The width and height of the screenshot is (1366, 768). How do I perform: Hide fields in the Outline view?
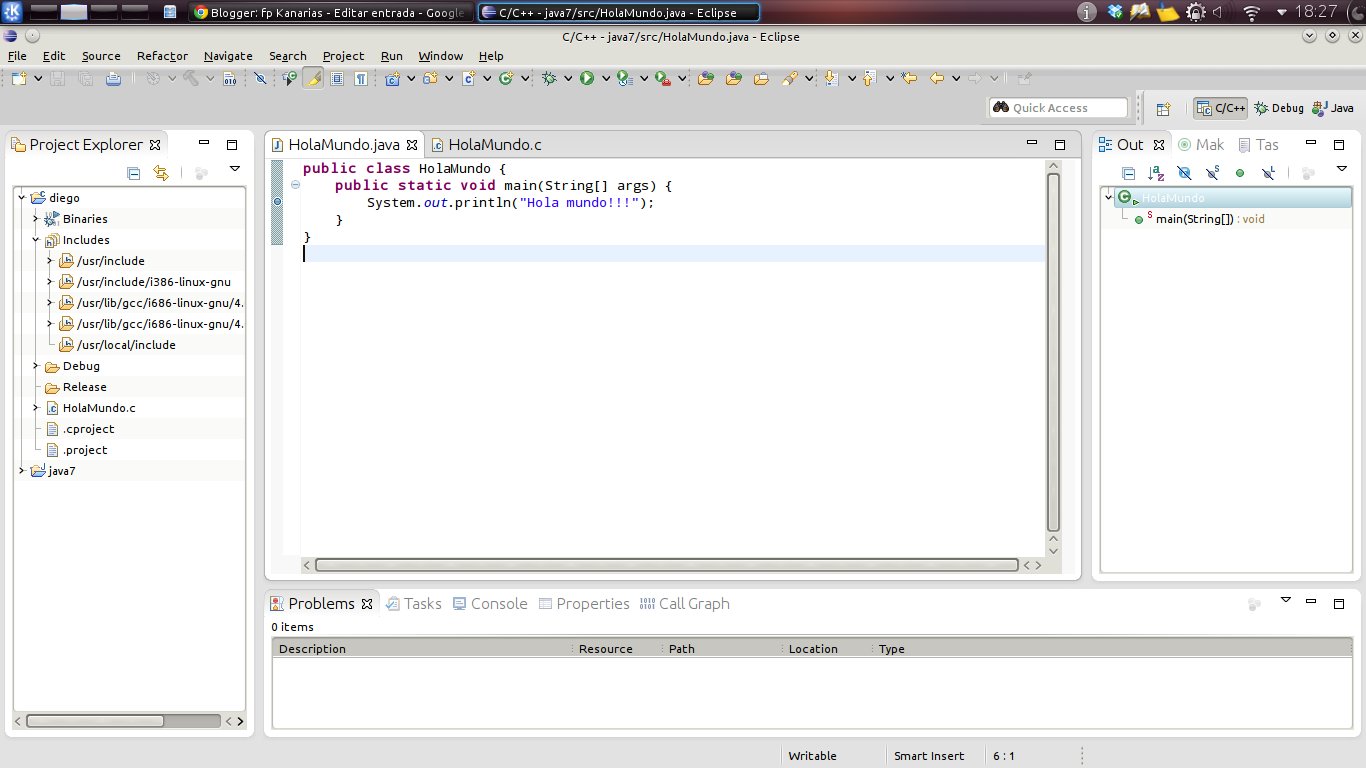(1185, 172)
